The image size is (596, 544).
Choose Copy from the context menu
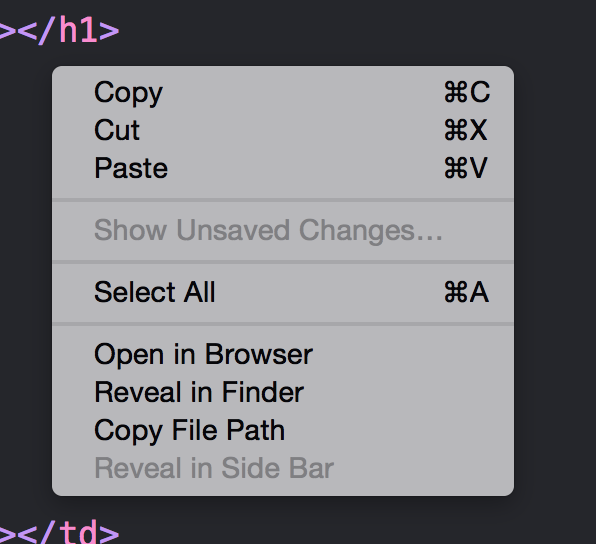pyautogui.click(x=283, y=92)
